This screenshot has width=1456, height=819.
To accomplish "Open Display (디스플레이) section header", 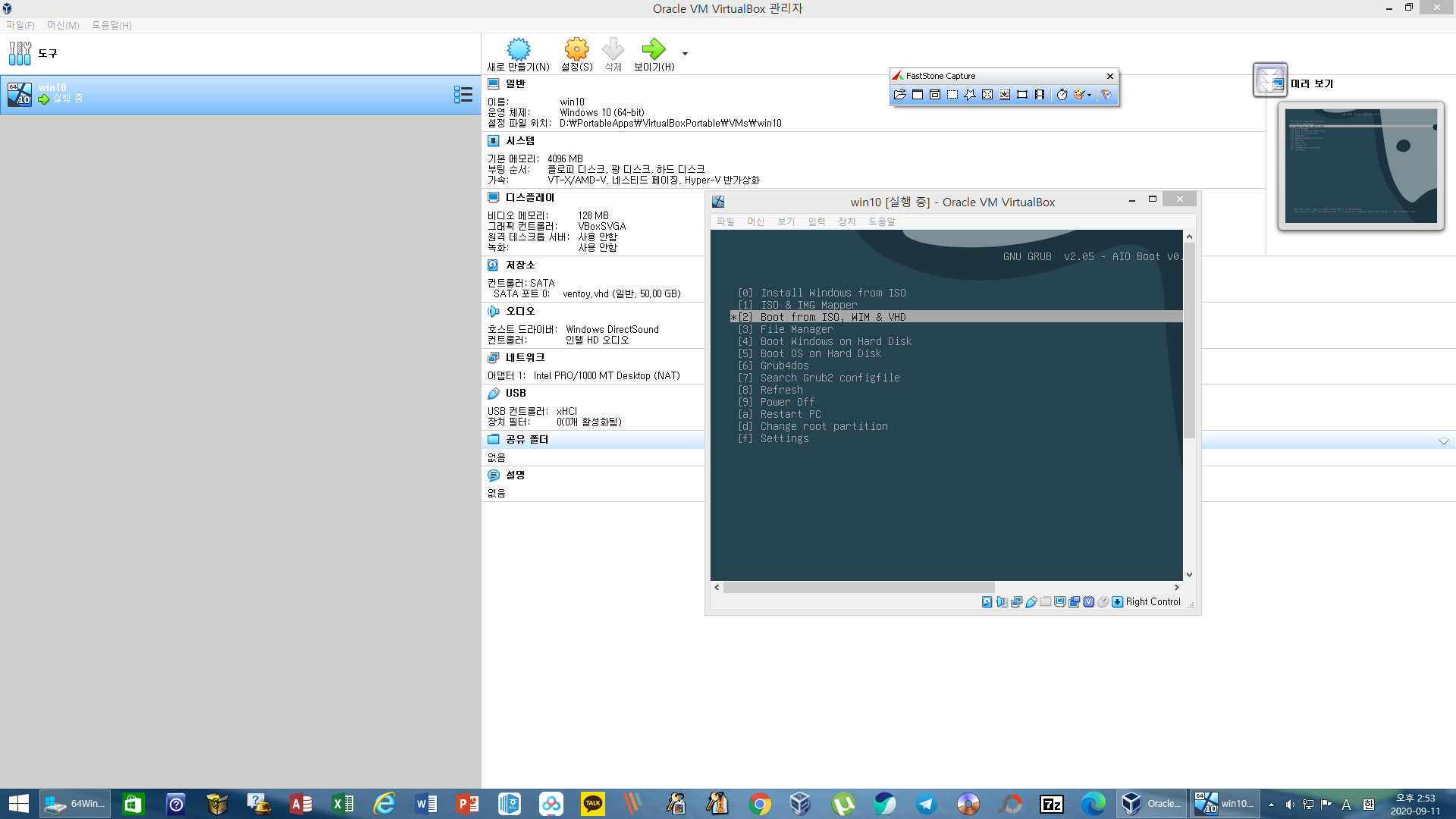I will click(x=530, y=197).
